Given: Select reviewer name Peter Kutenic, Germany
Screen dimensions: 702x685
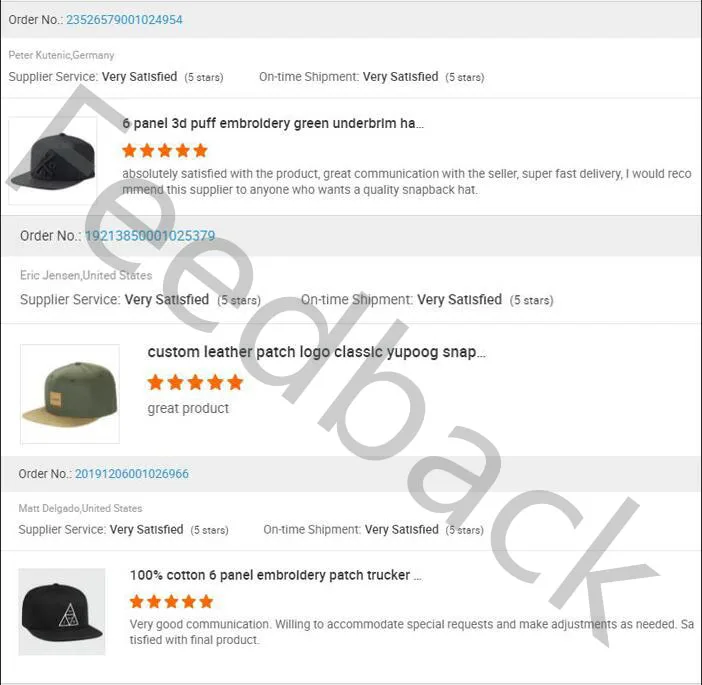Looking at the screenshot, I should click(61, 55).
